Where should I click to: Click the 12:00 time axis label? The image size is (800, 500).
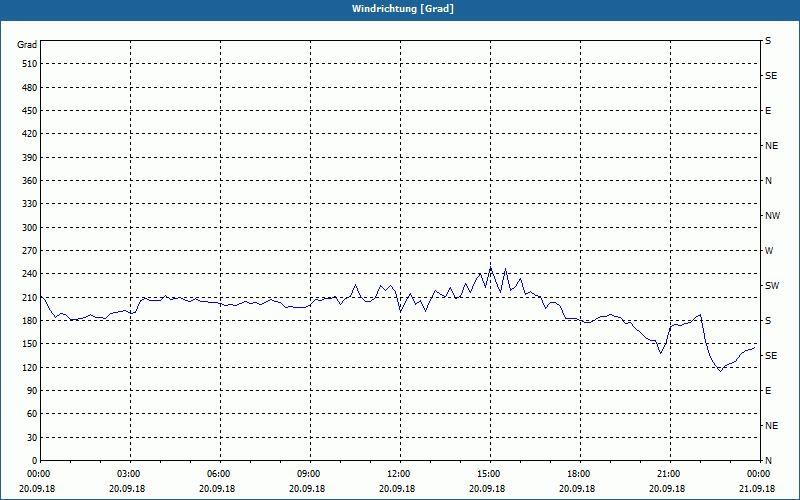(x=400, y=473)
